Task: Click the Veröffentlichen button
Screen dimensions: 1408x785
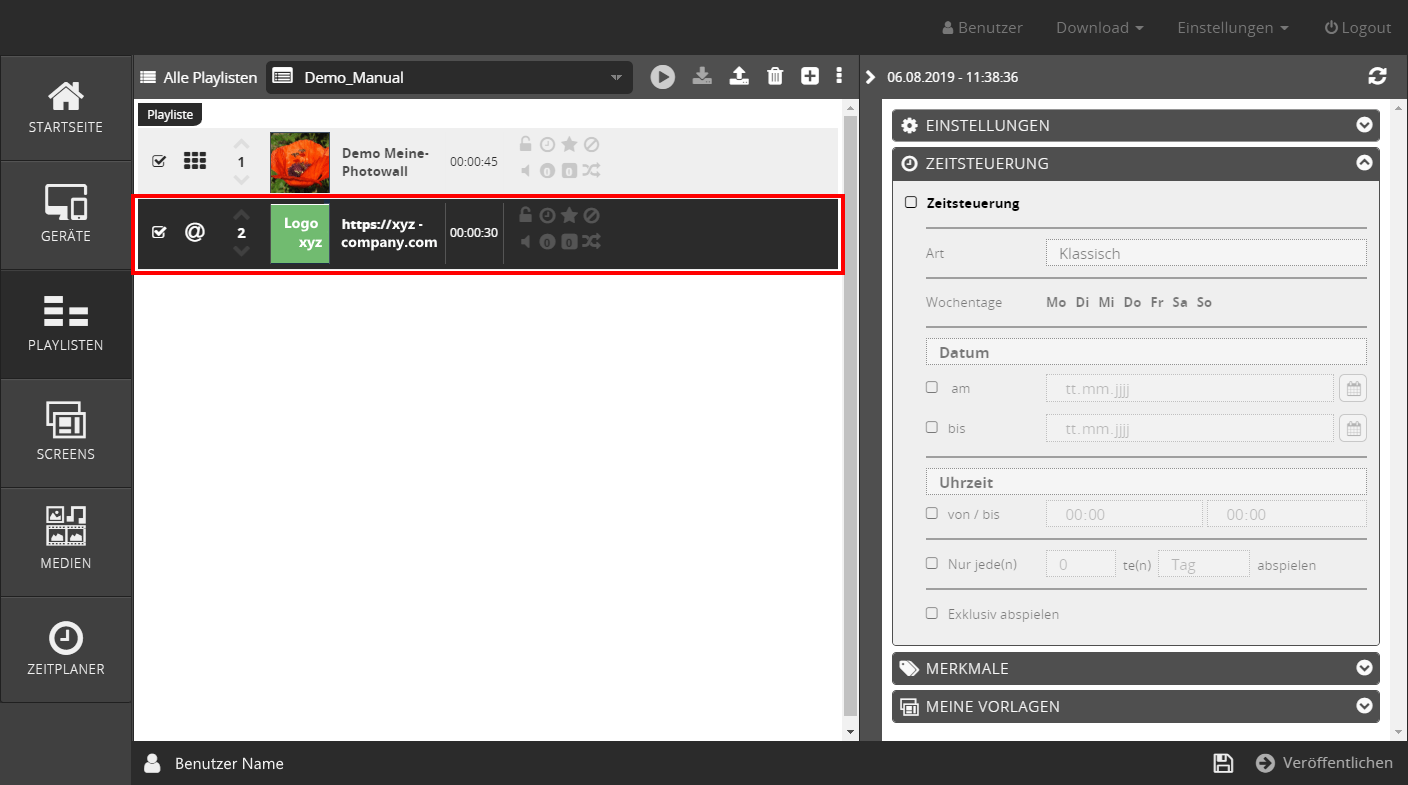Action: point(1324,763)
